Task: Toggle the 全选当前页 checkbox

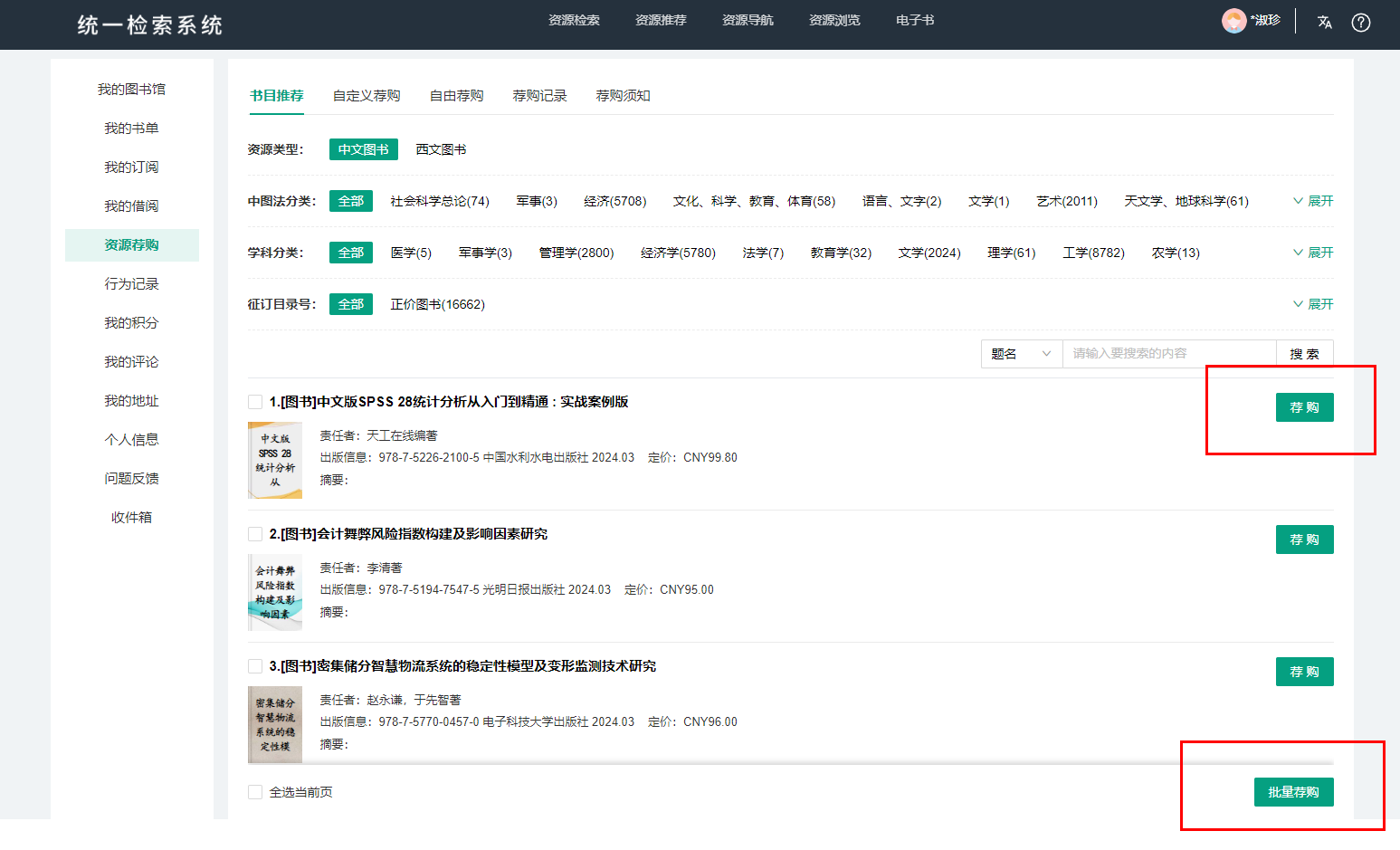Action: point(255,792)
